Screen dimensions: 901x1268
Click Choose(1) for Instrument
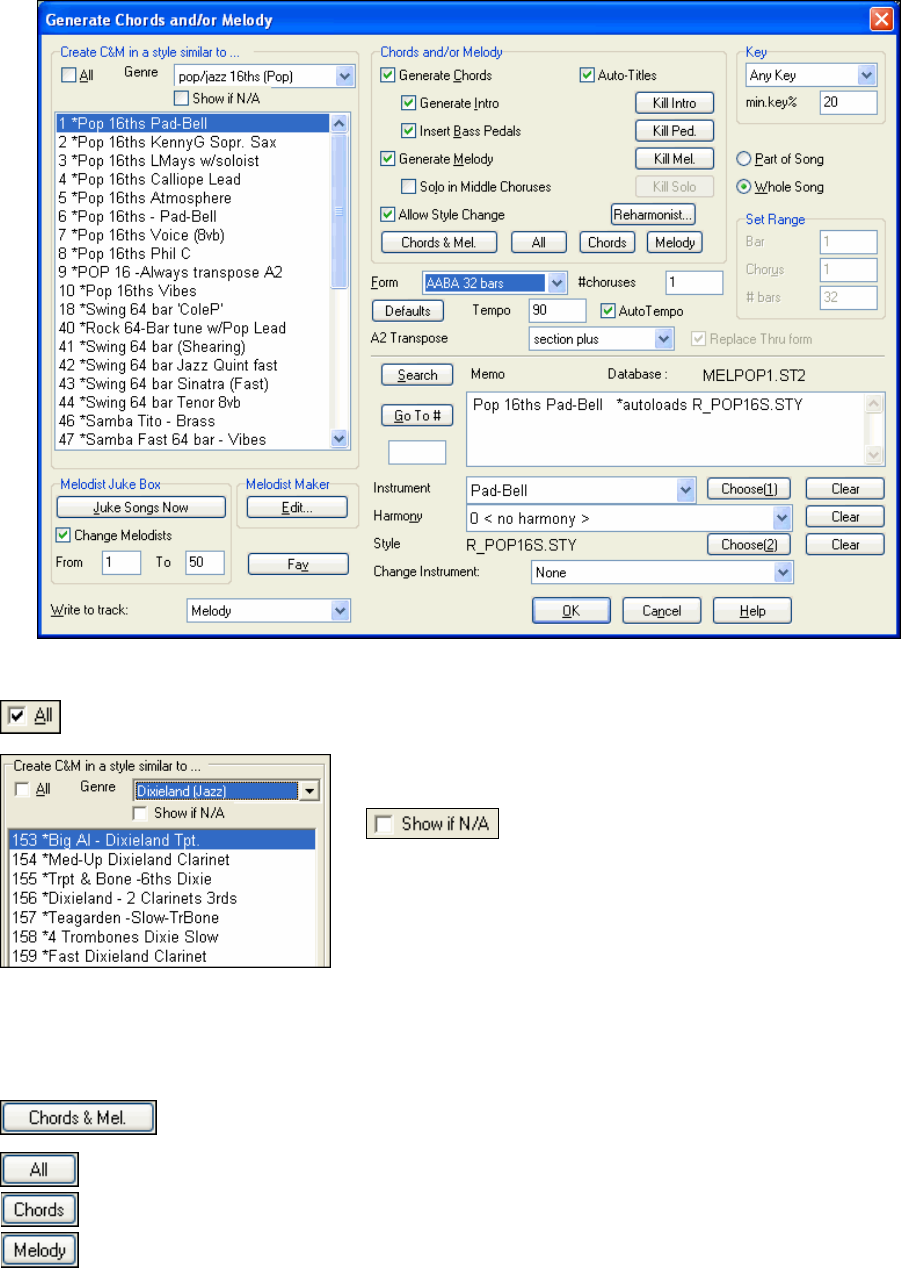749,489
